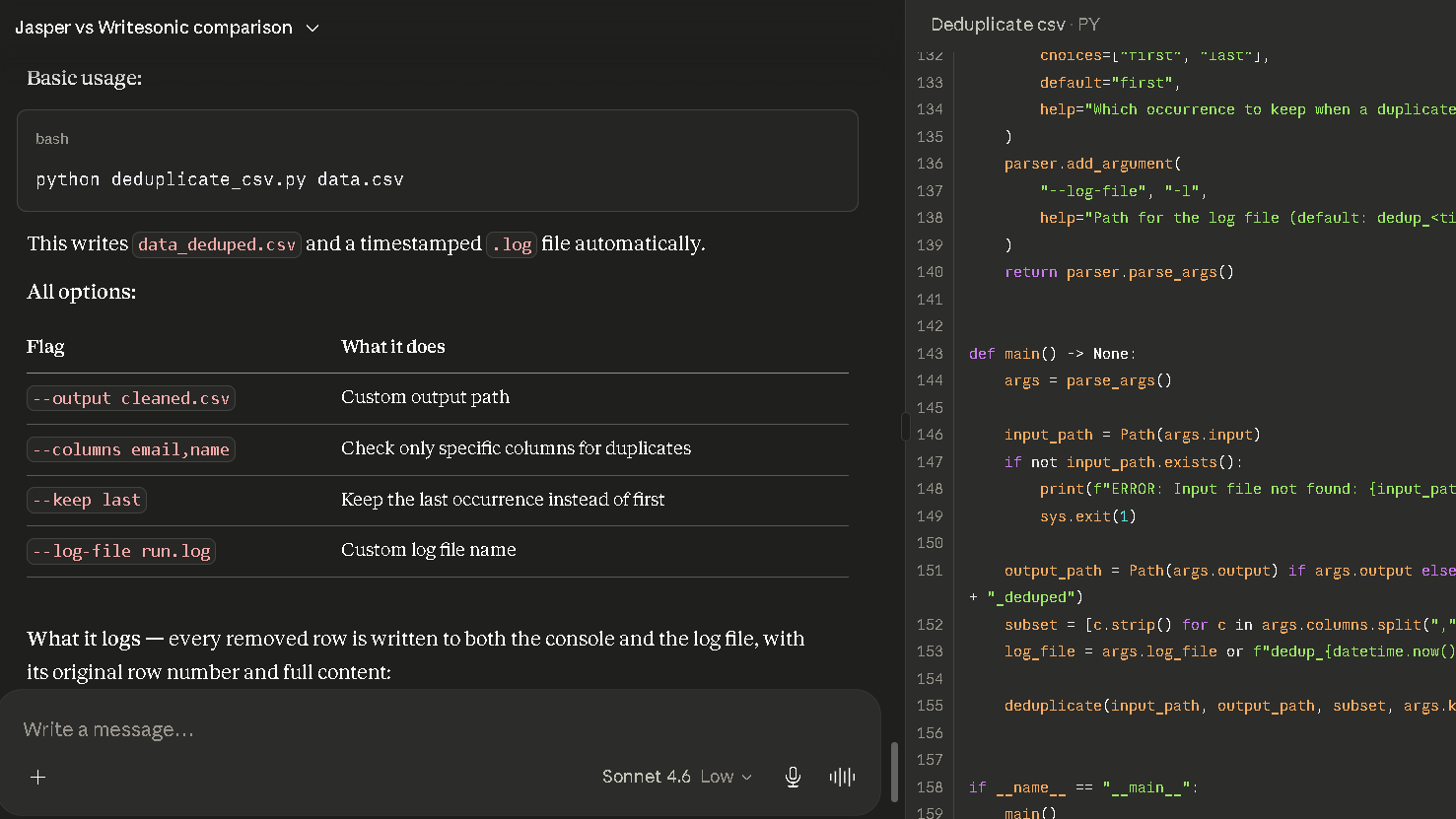Click the Custom output path description
Viewport: 1456px width, 819px height.
click(x=425, y=397)
